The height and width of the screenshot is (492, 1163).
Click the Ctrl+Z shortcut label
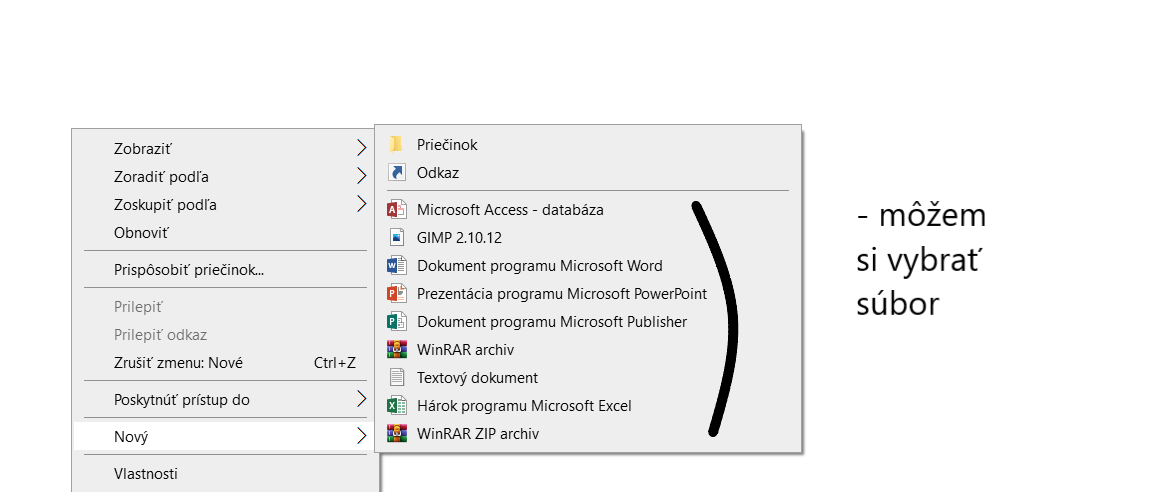(335, 363)
